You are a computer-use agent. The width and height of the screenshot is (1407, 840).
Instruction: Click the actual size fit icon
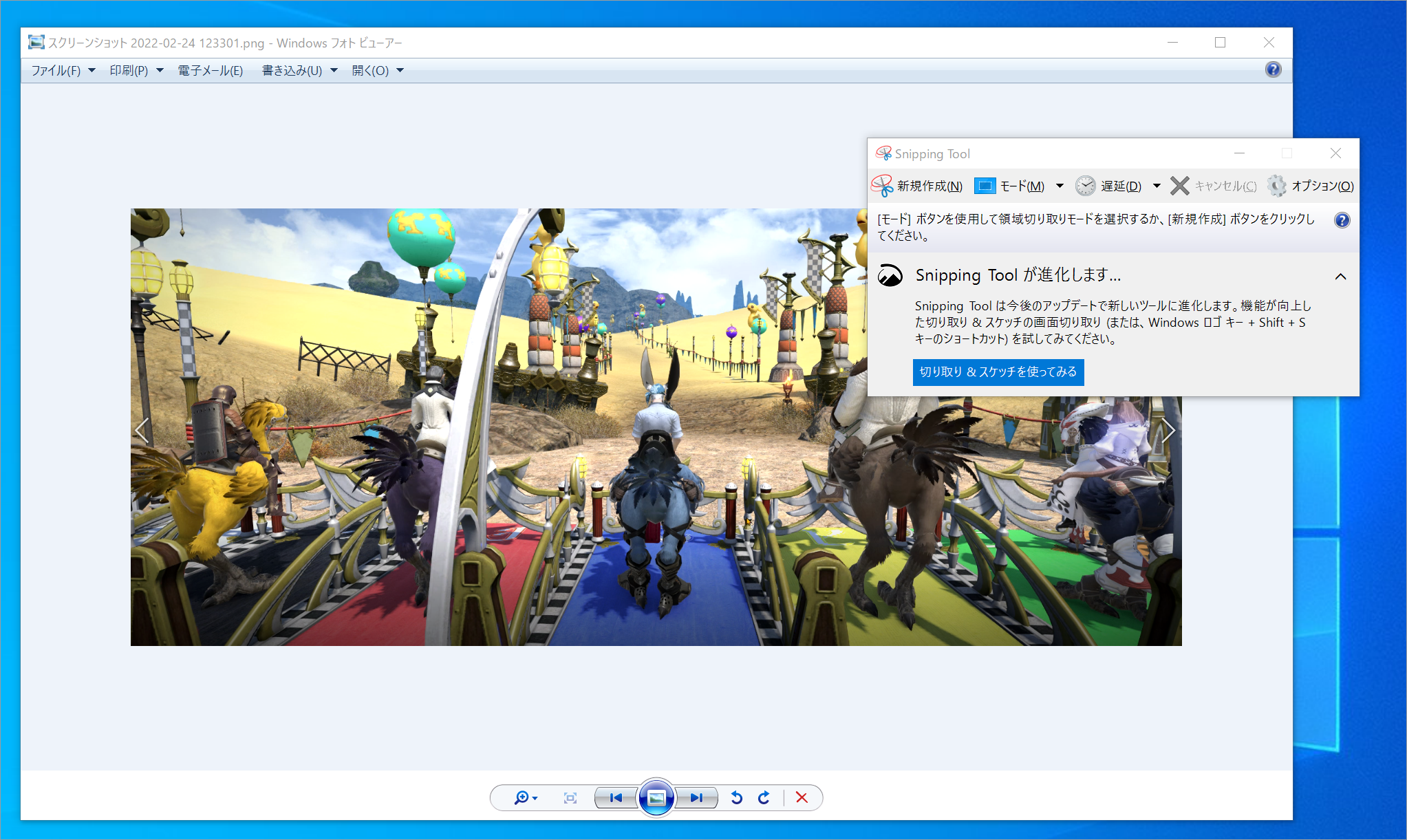point(570,797)
